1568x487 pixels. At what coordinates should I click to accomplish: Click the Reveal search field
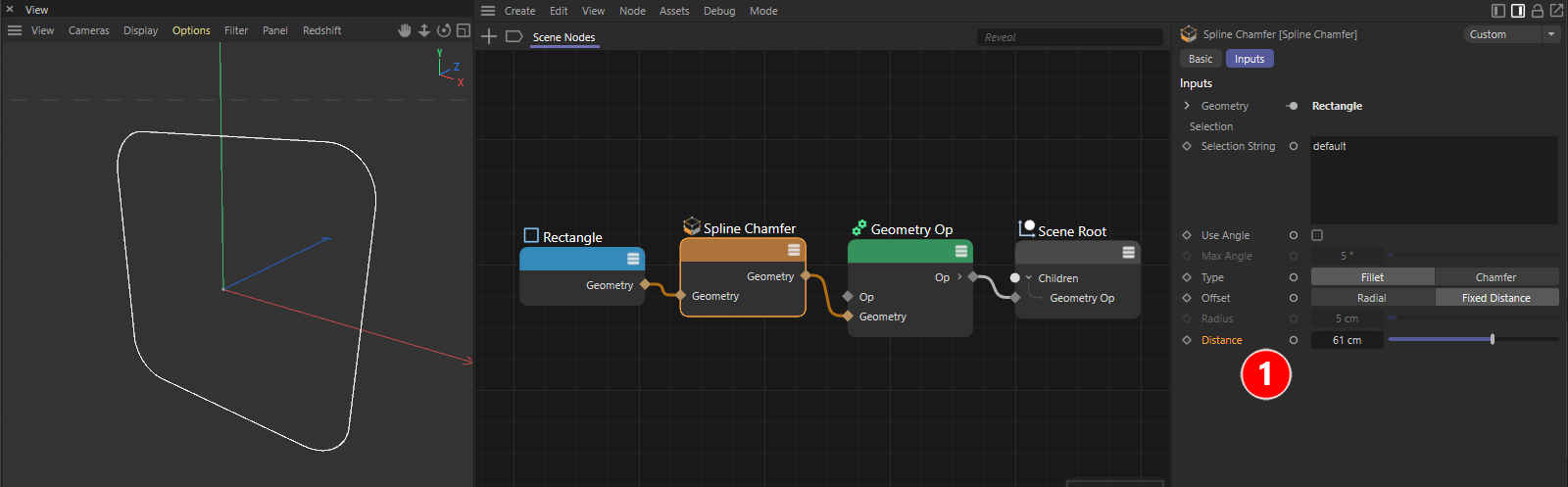click(x=1068, y=37)
